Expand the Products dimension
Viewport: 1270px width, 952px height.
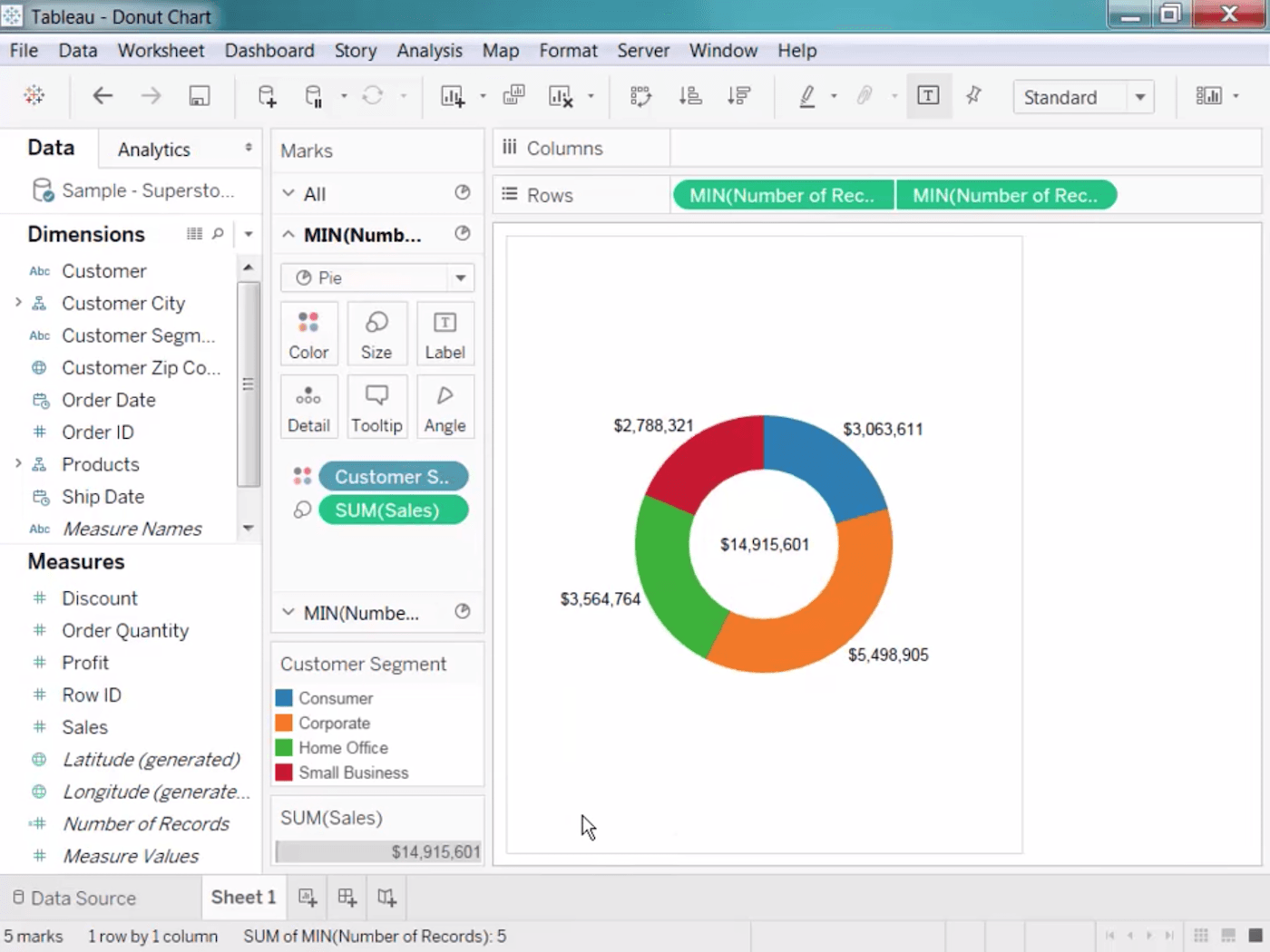tap(18, 464)
